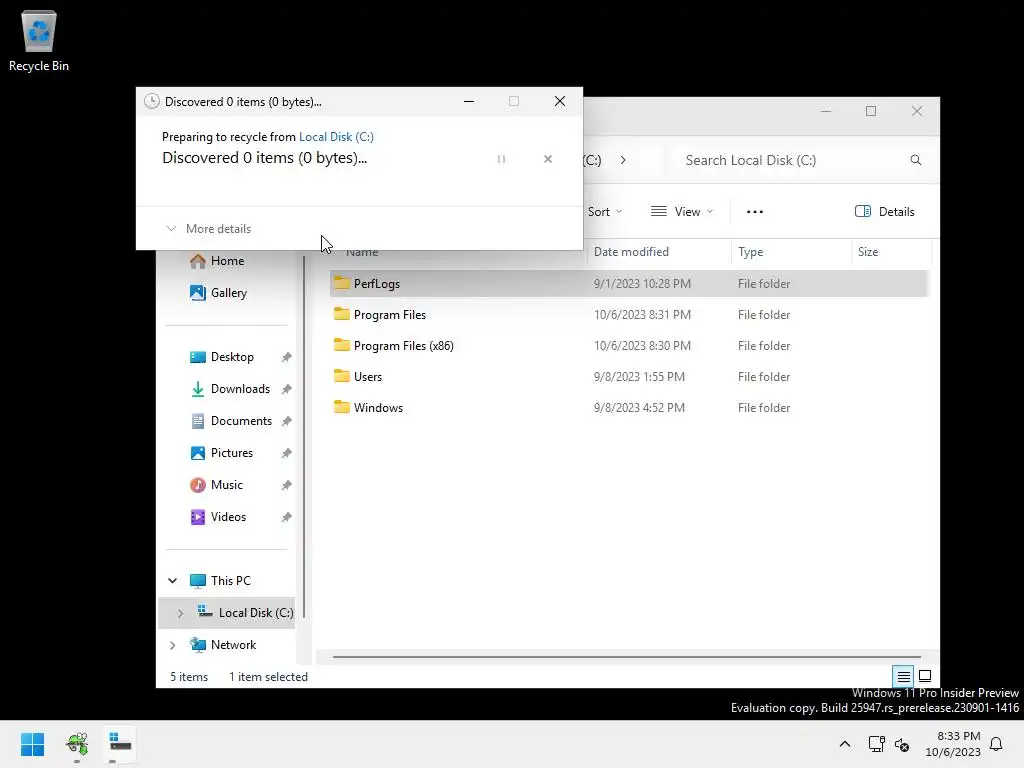
Task: Open the Local Disk (C:) link in dialog
Action: (336, 136)
